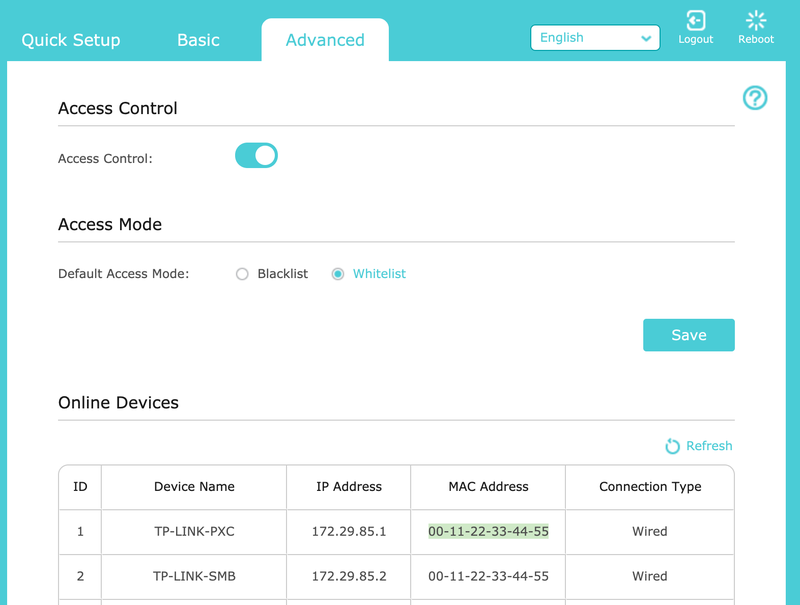
Task: Toggle the Access Control switch off
Action: tap(256, 155)
